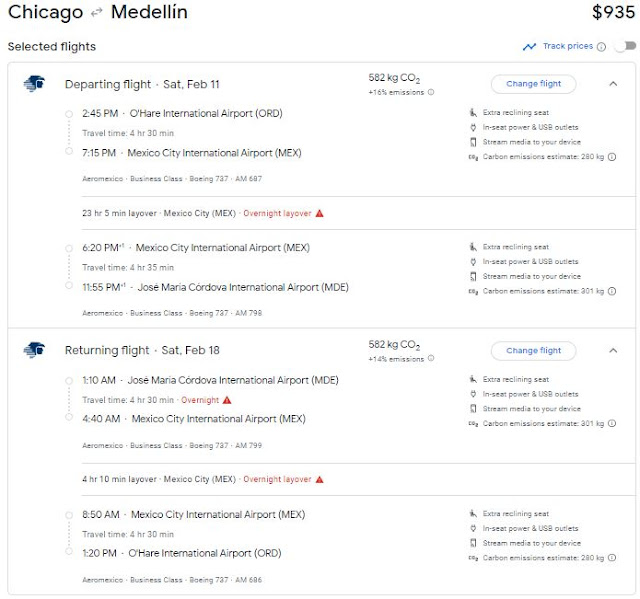Click the 23 hr layover warning triangle
This screenshot has width=640, height=599.
point(320,213)
